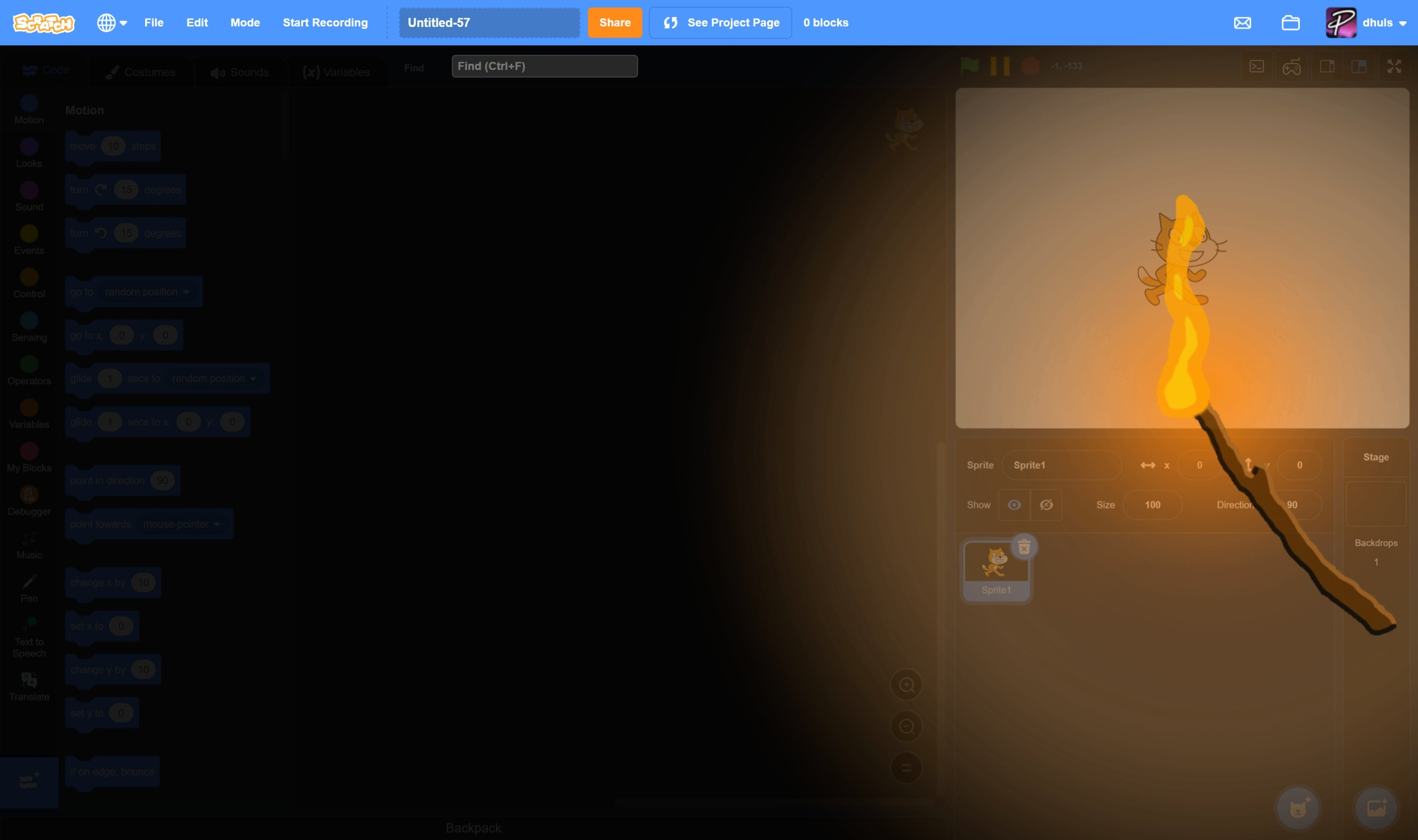
Task: Show Sprite1 using the eye toggle
Action: click(1014, 504)
